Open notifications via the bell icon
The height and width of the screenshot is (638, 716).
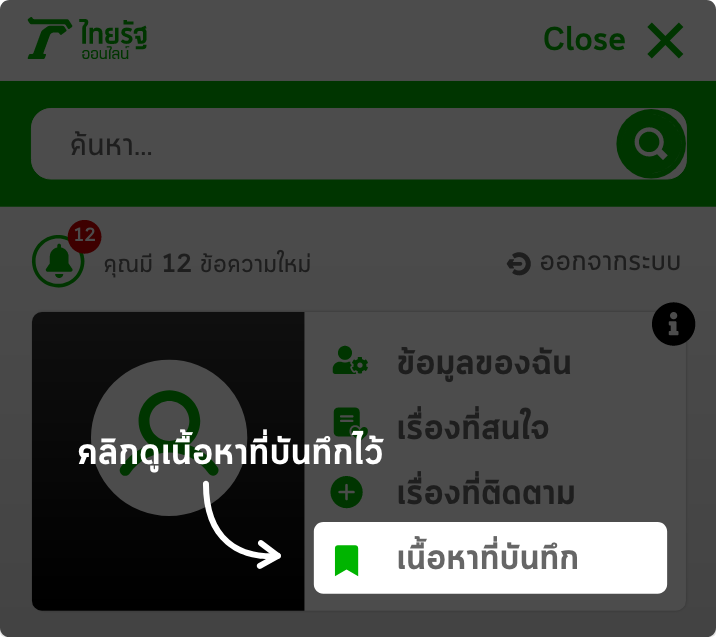coord(58,261)
